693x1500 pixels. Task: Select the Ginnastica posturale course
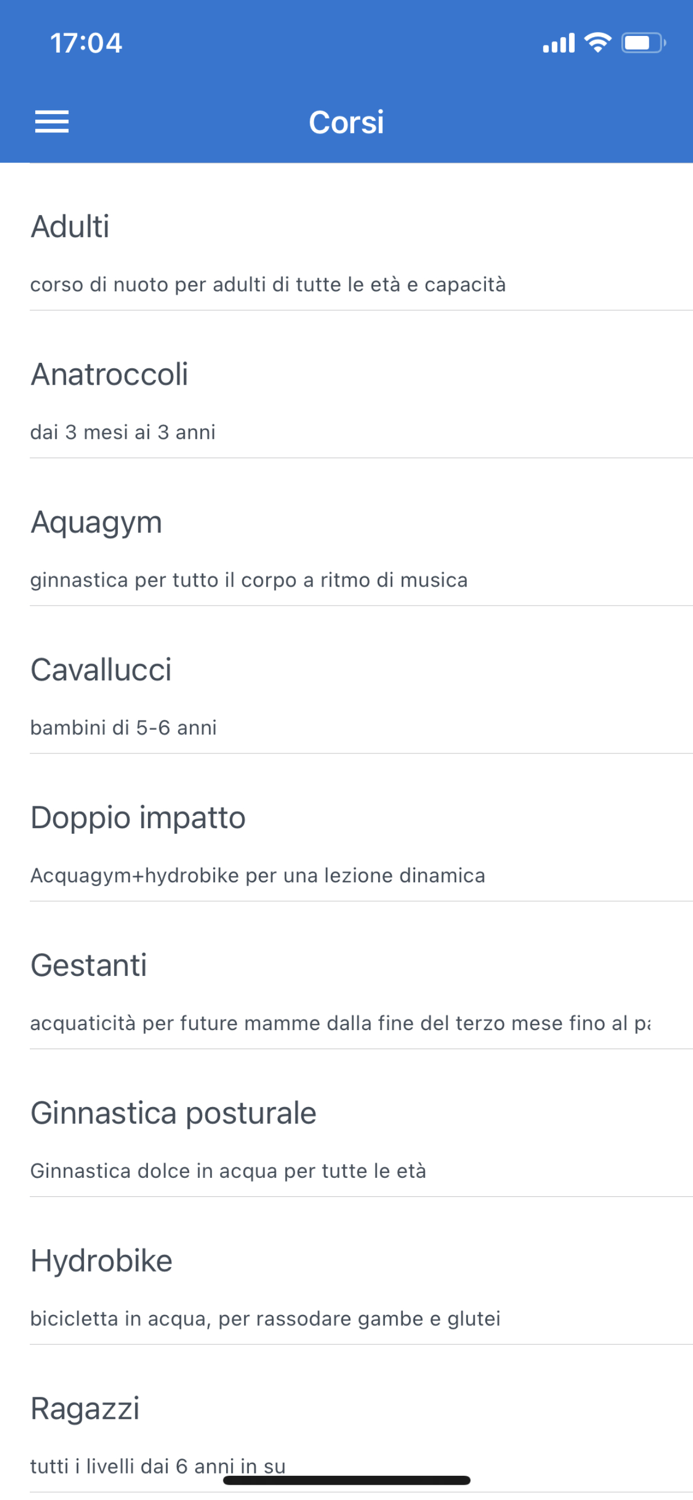[173, 1113]
